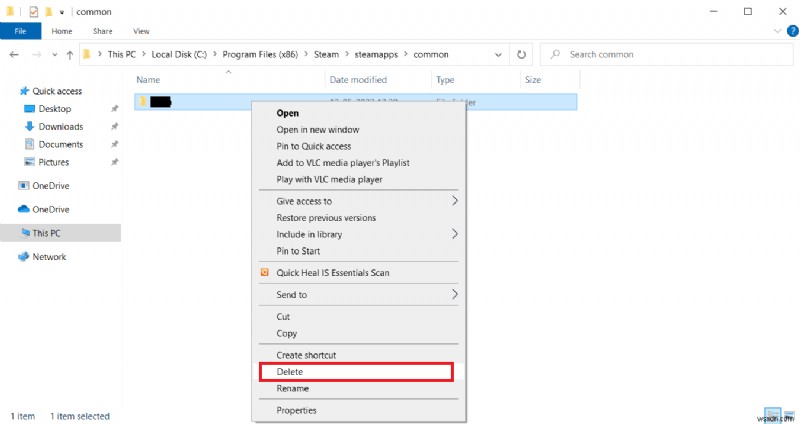Choose Rename from the context menu

(292, 388)
